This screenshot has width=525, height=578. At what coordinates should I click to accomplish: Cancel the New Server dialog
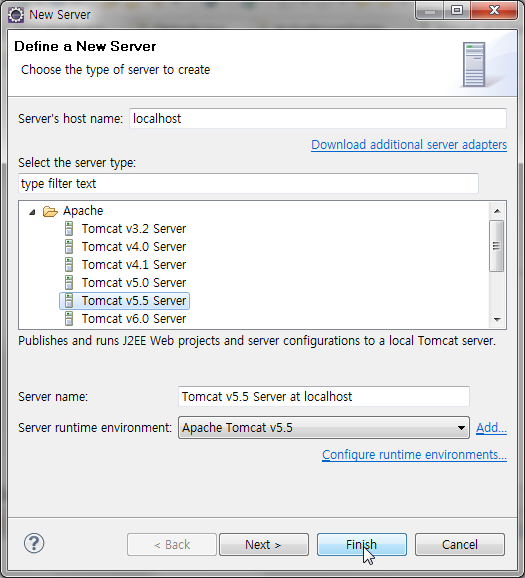460,544
